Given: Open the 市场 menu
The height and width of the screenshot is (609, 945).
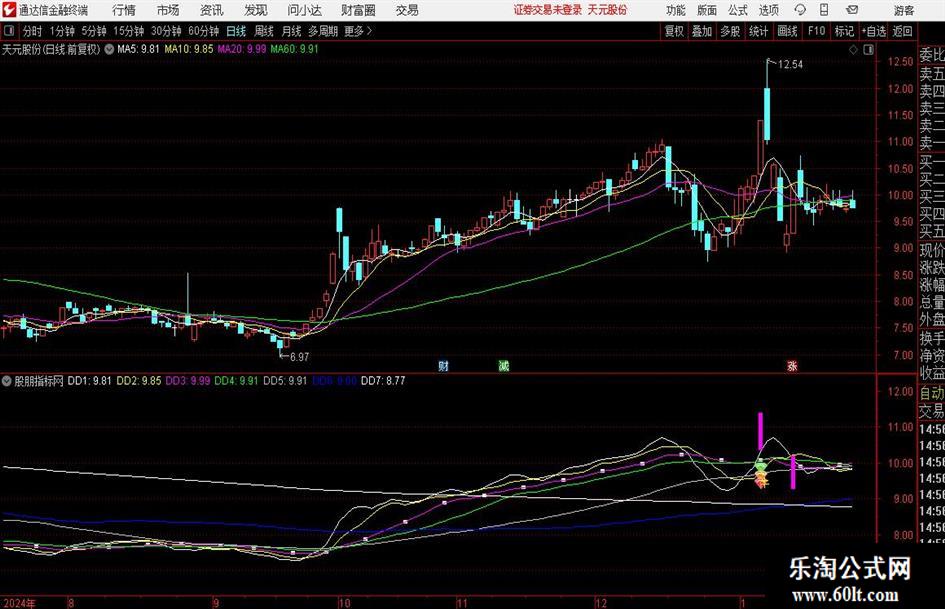Looking at the screenshot, I should [x=168, y=10].
